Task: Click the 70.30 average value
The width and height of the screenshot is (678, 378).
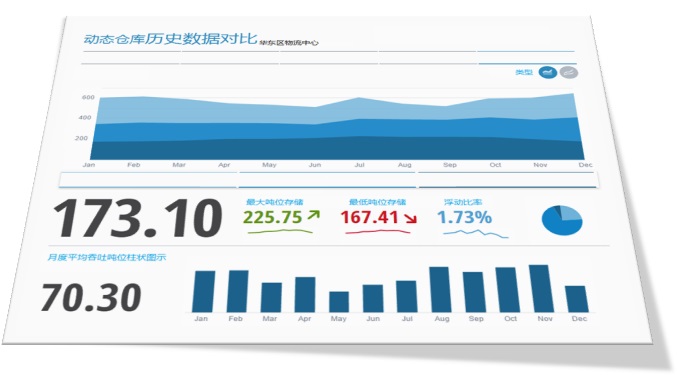Action: point(91,297)
